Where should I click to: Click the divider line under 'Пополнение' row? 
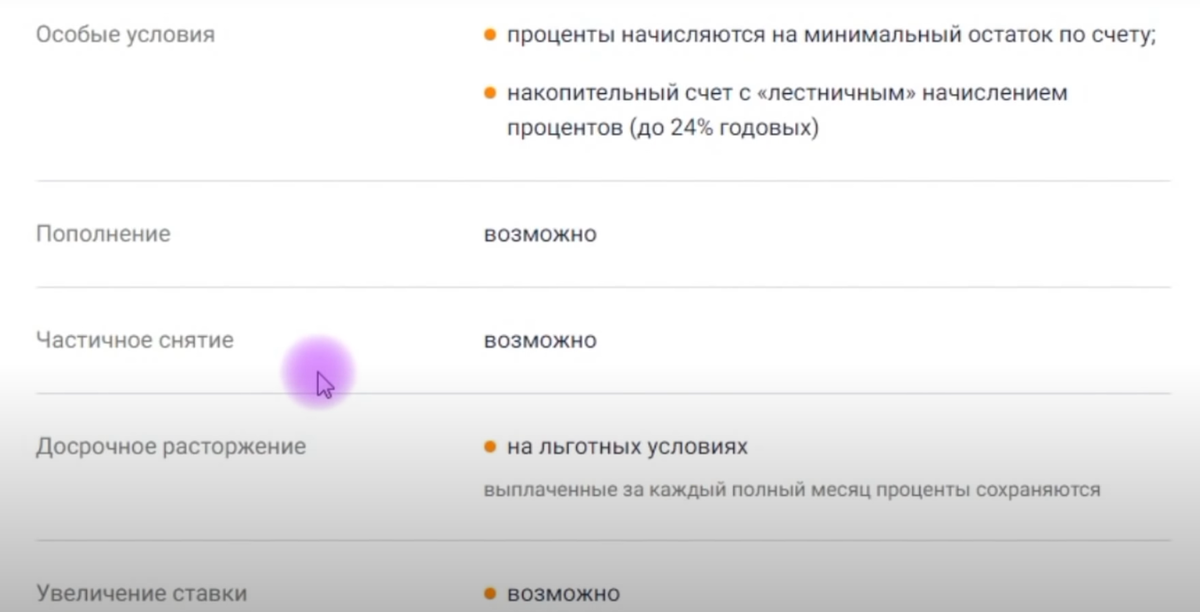(603, 287)
